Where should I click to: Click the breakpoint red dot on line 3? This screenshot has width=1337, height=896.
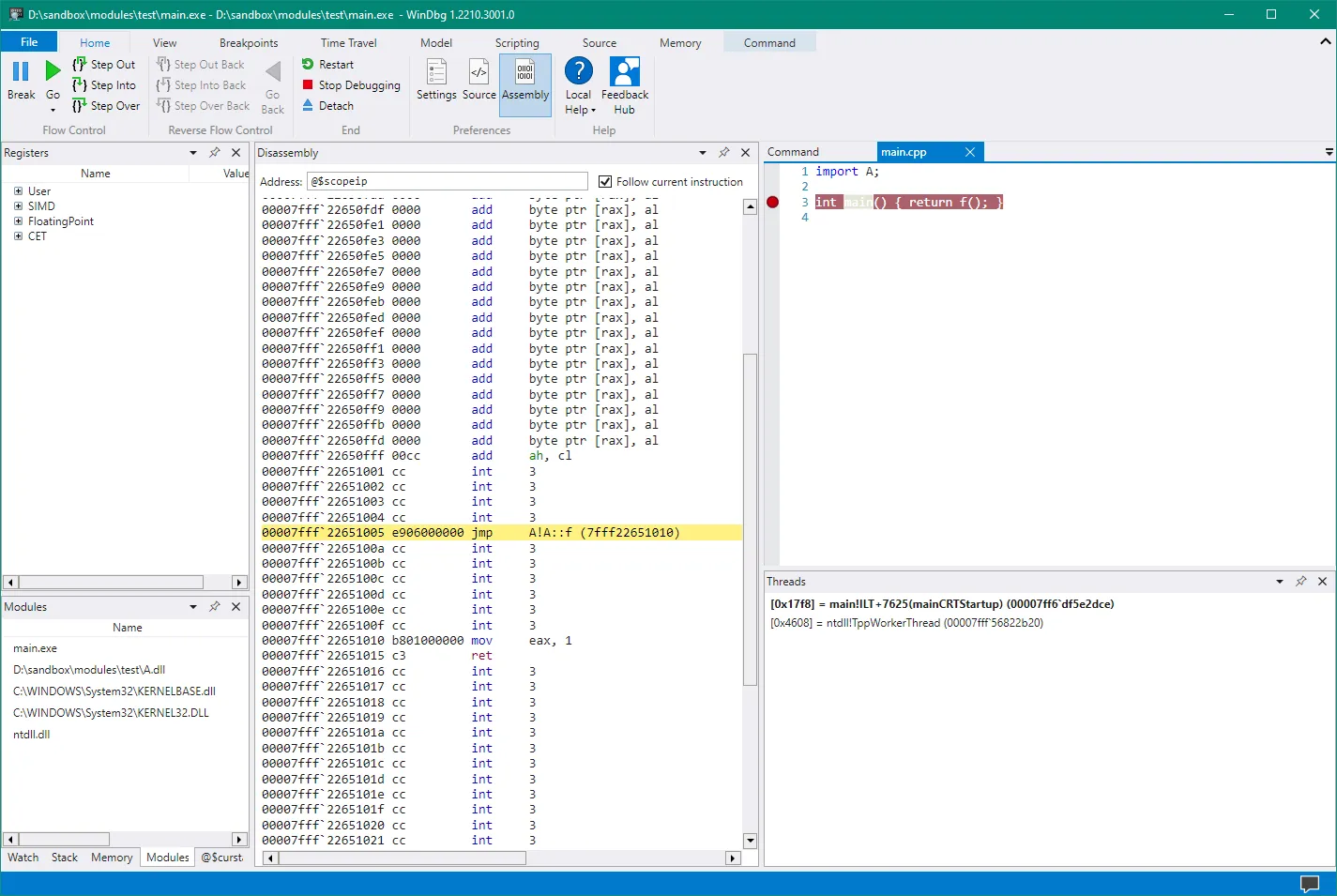point(773,202)
